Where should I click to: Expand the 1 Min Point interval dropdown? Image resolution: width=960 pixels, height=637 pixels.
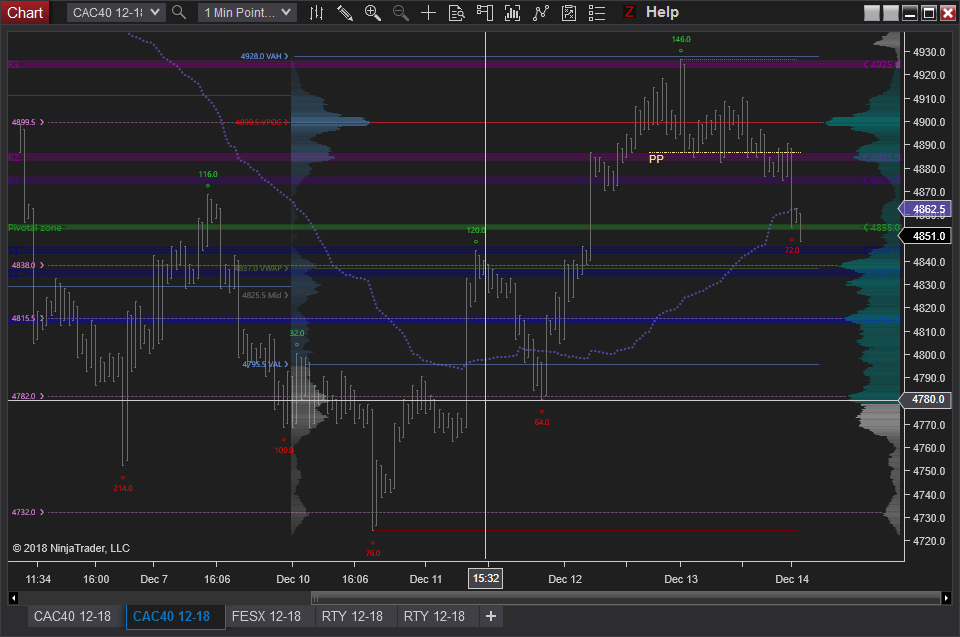pos(247,12)
